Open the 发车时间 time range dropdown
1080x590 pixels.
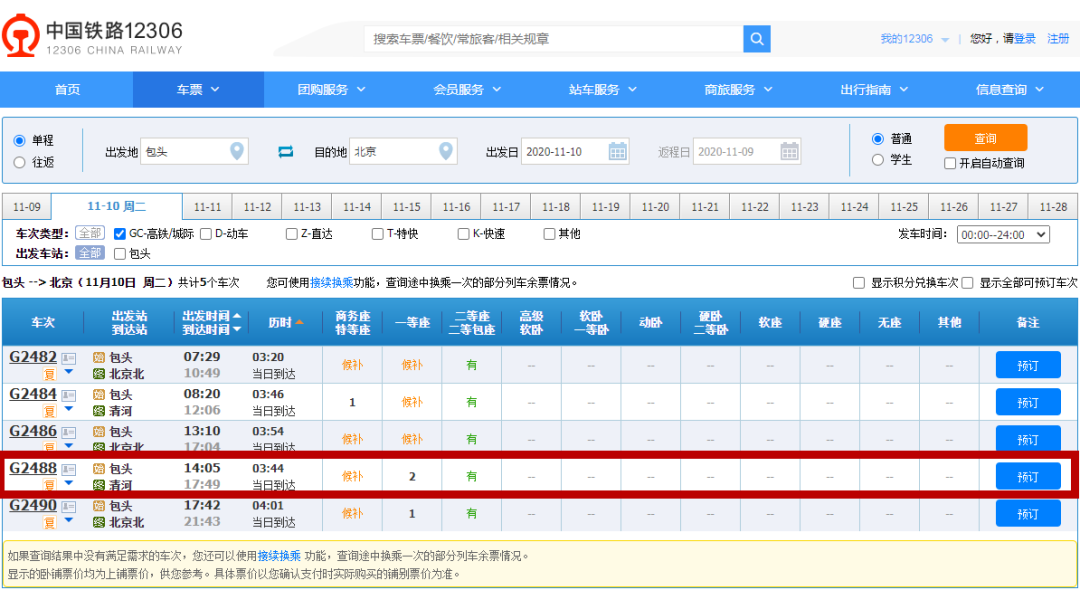click(1003, 235)
